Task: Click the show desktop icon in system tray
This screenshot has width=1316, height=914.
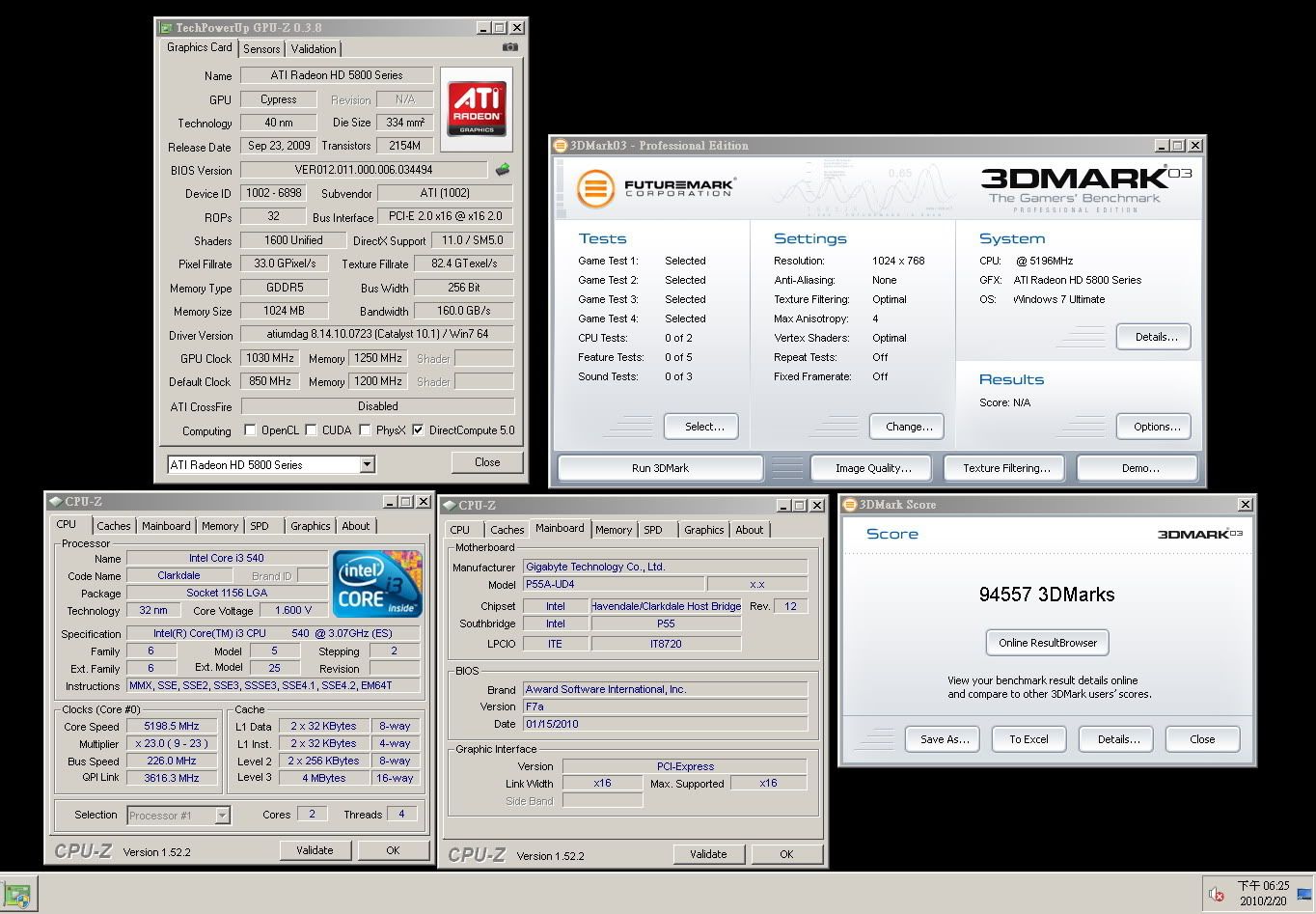Action: click(x=1304, y=894)
